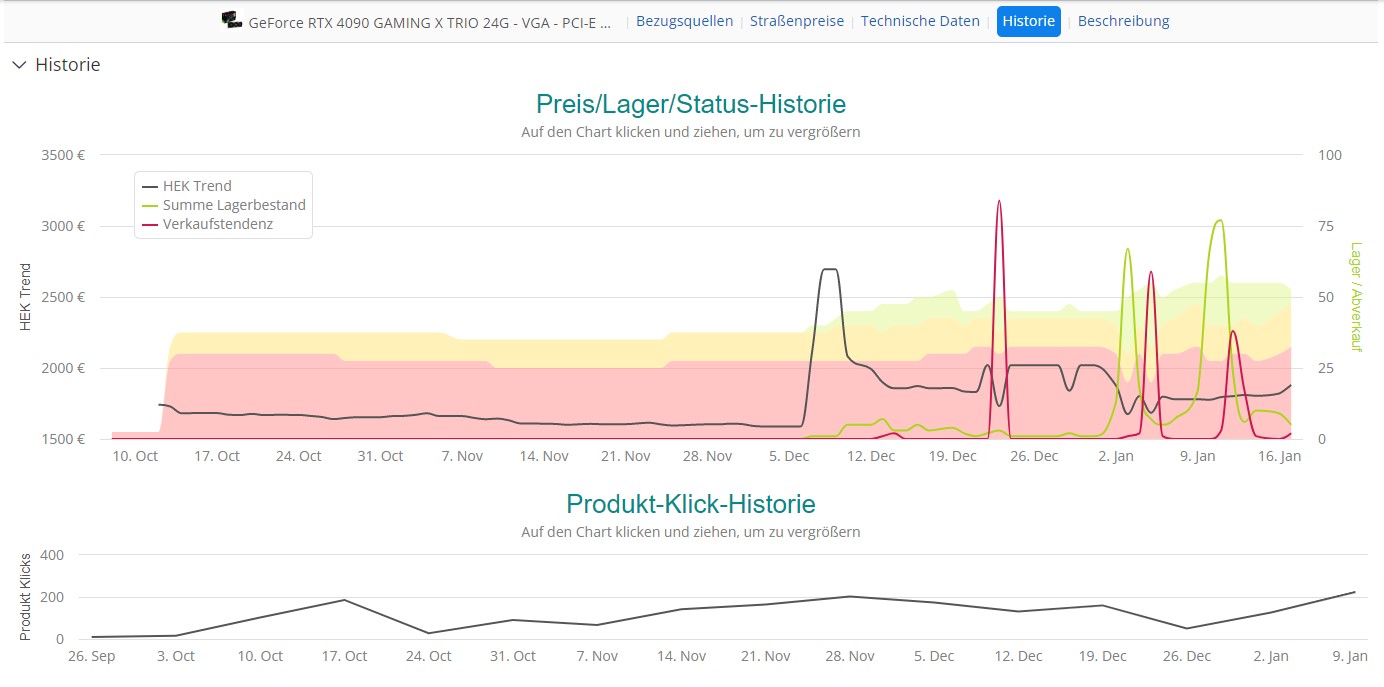The image size is (1384, 687).
Task: Click the Produkt-Klick-Historie chart title
Action: point(690,503)
